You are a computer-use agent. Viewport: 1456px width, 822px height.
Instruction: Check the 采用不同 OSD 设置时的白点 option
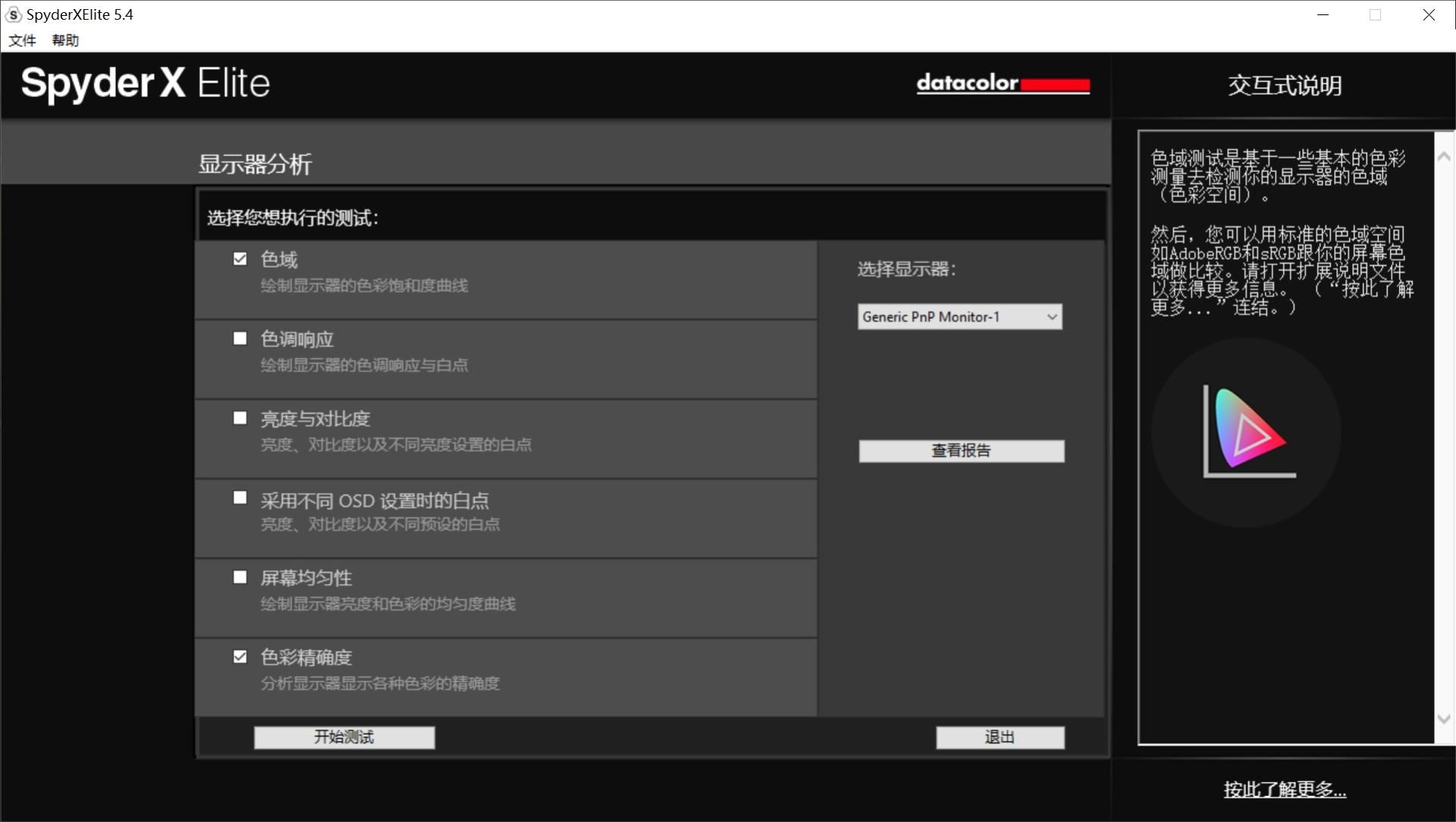pyautogui.click(x=240, y=498)
